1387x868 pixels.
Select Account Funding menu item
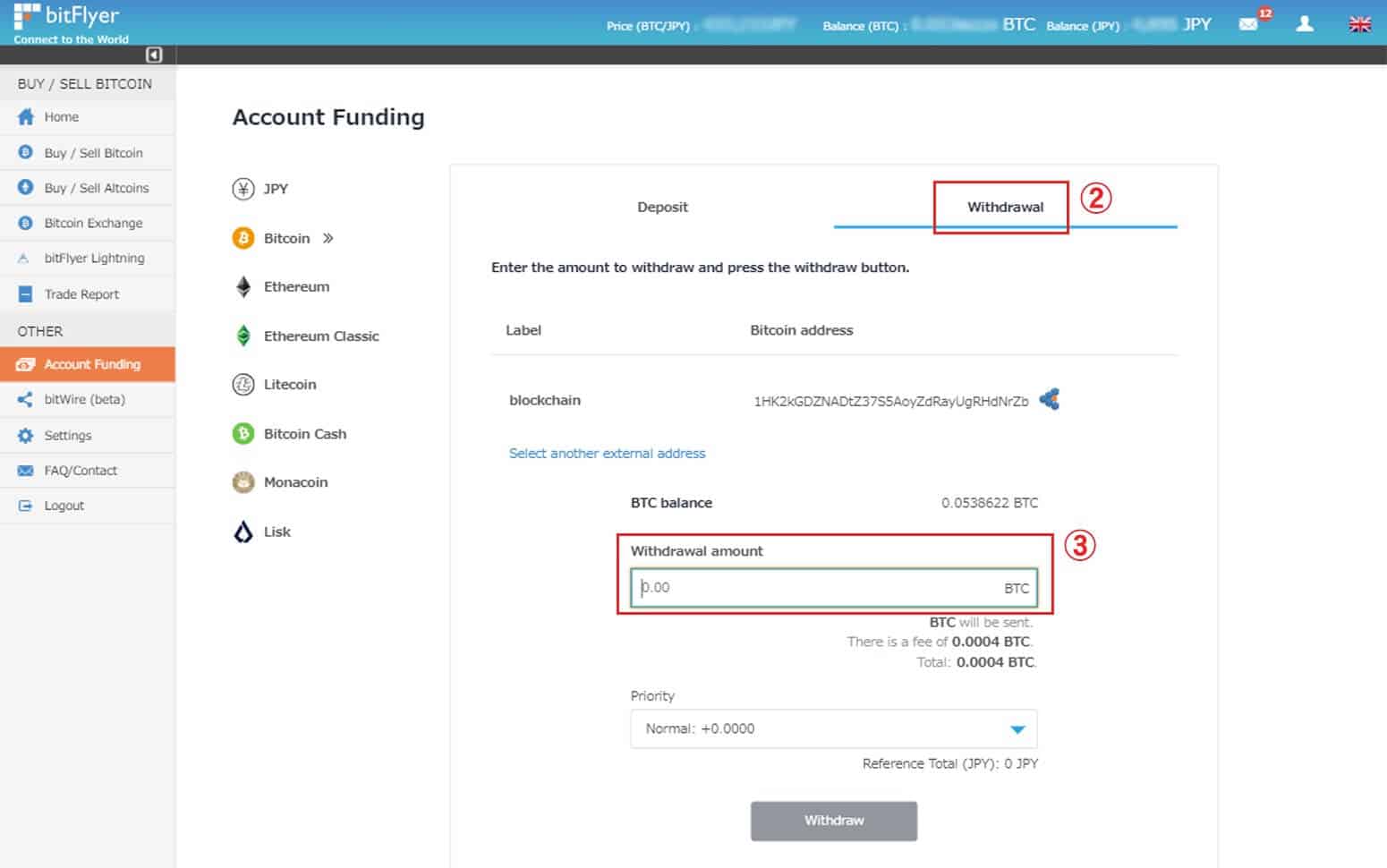[x=88, y=364]
